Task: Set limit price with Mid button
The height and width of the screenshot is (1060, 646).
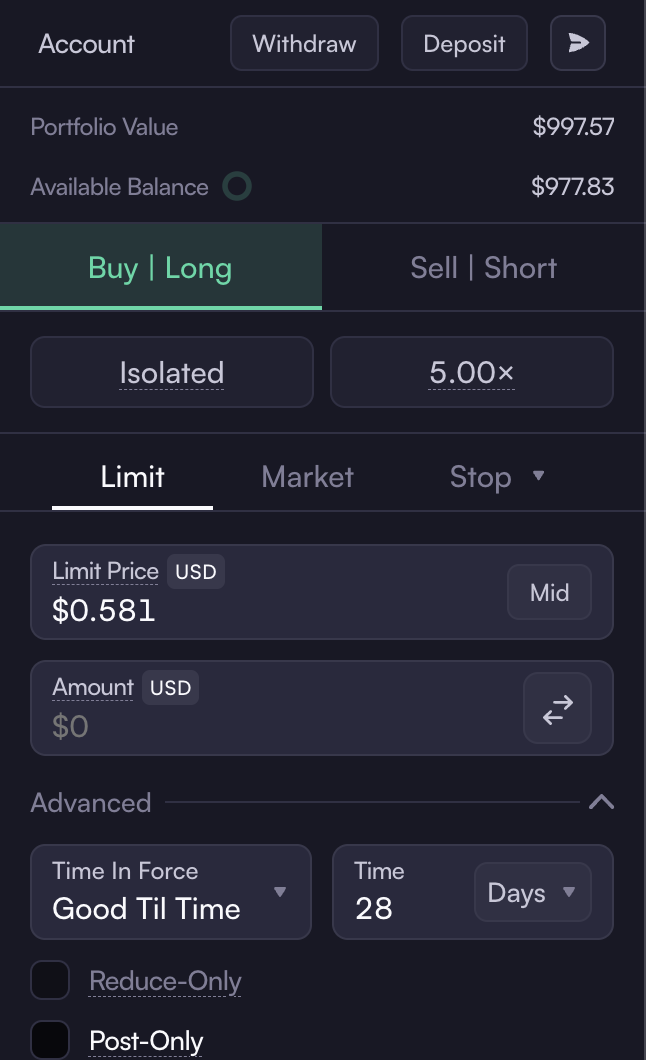Action: (x=549, y=592)
